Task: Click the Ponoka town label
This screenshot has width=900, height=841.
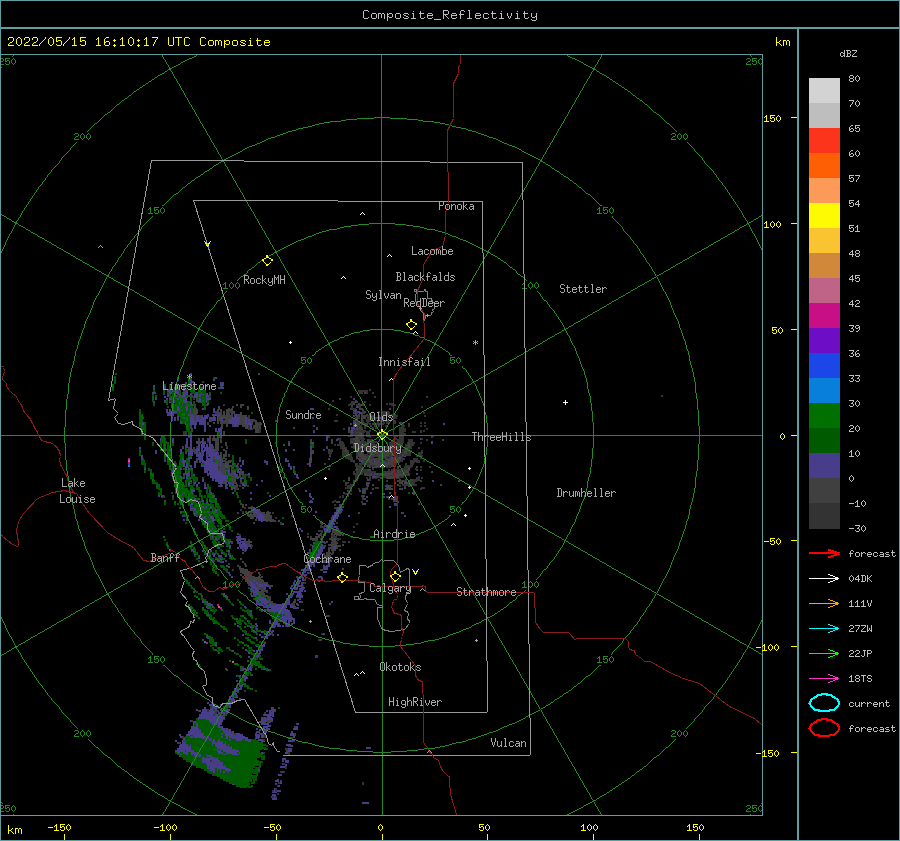Action: pos(456,207)
